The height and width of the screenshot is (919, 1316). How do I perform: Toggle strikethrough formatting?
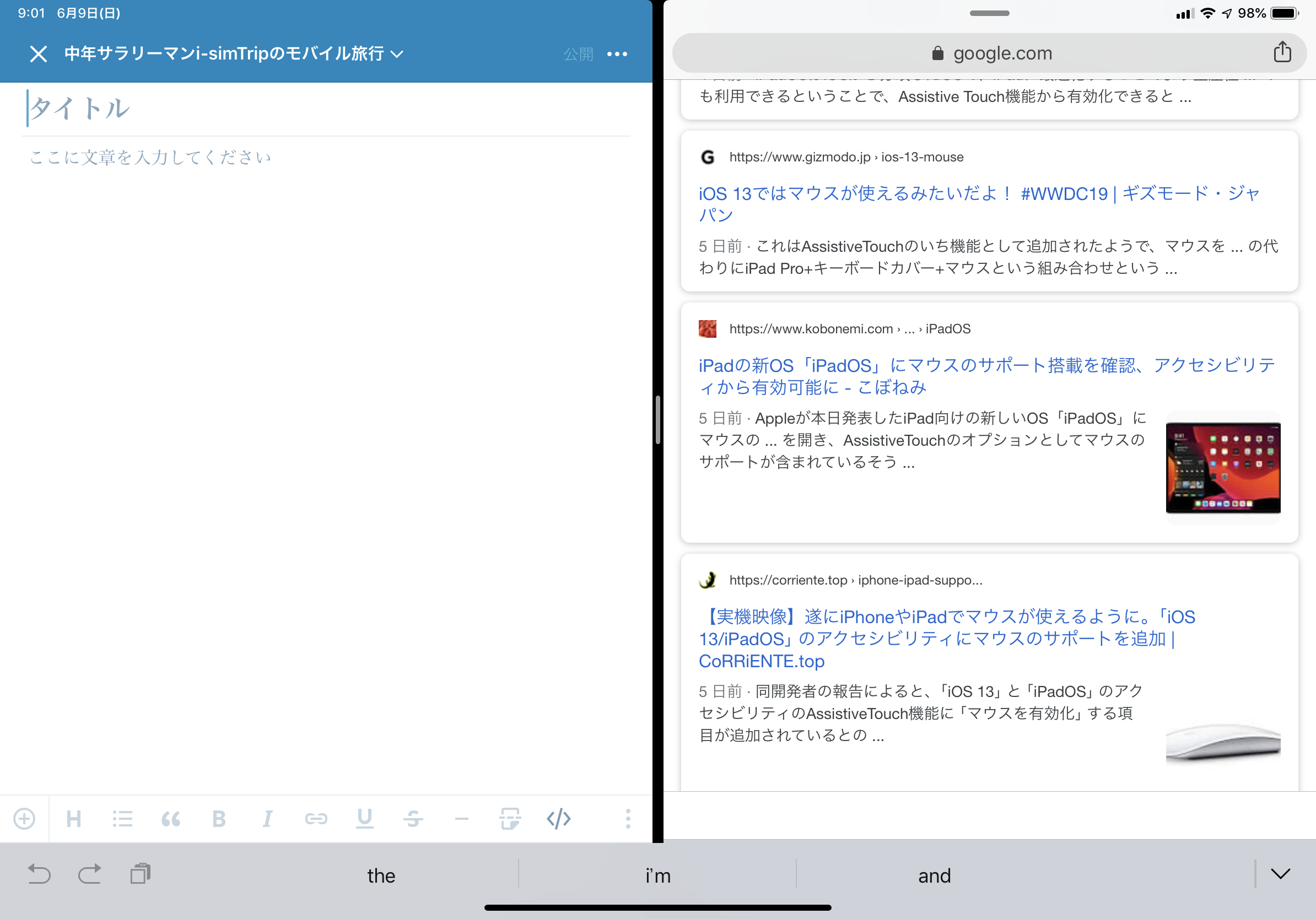point(413,819)
